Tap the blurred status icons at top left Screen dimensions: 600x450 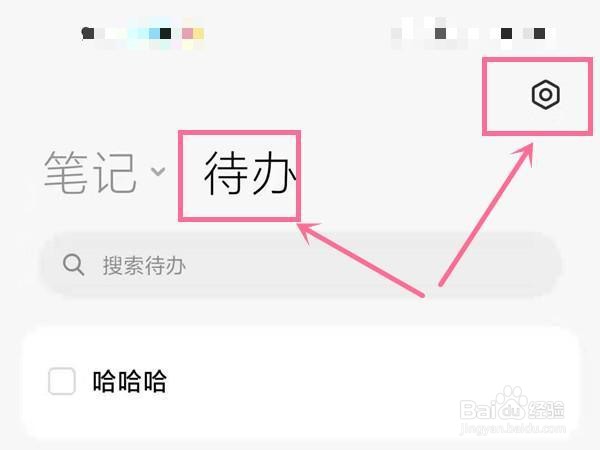pyautogui.click(x=143, y=34)
